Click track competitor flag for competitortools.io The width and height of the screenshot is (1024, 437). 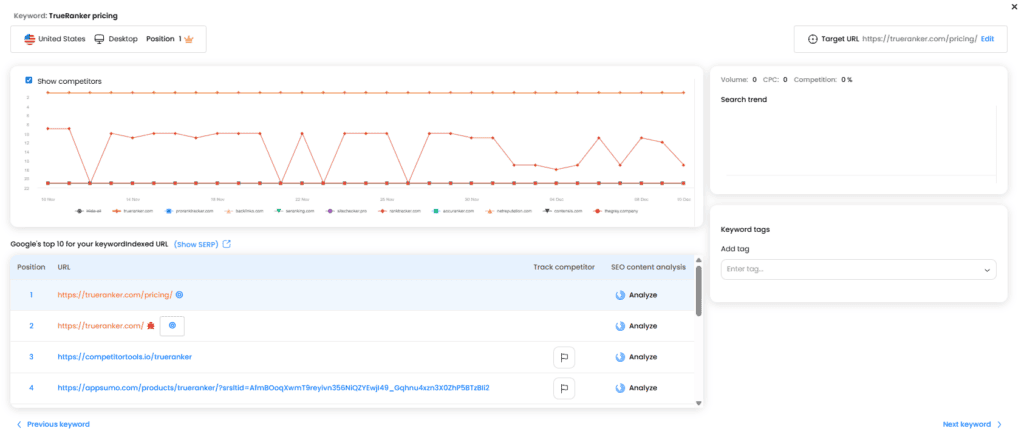click(x=564, y=357)
